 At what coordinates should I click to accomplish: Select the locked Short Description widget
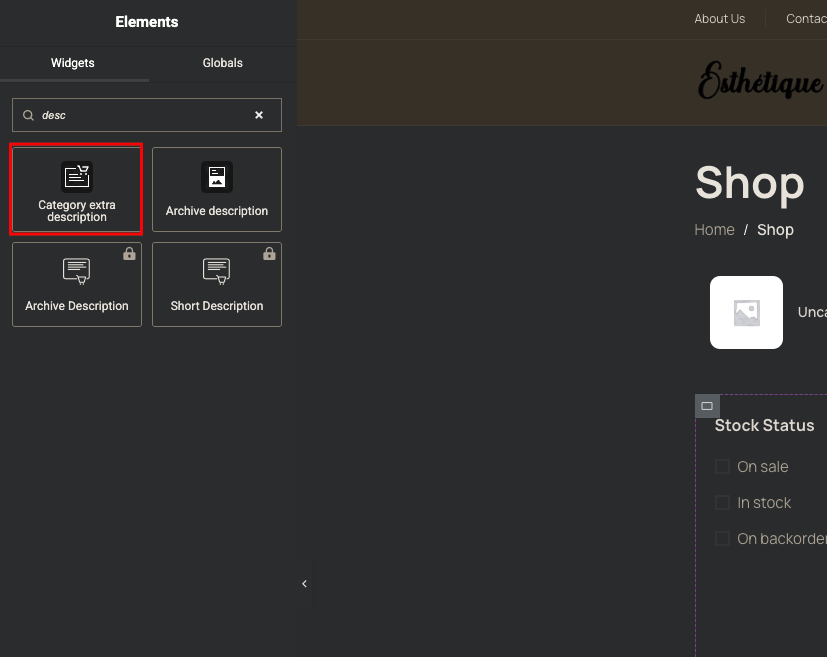pos(217,284)
